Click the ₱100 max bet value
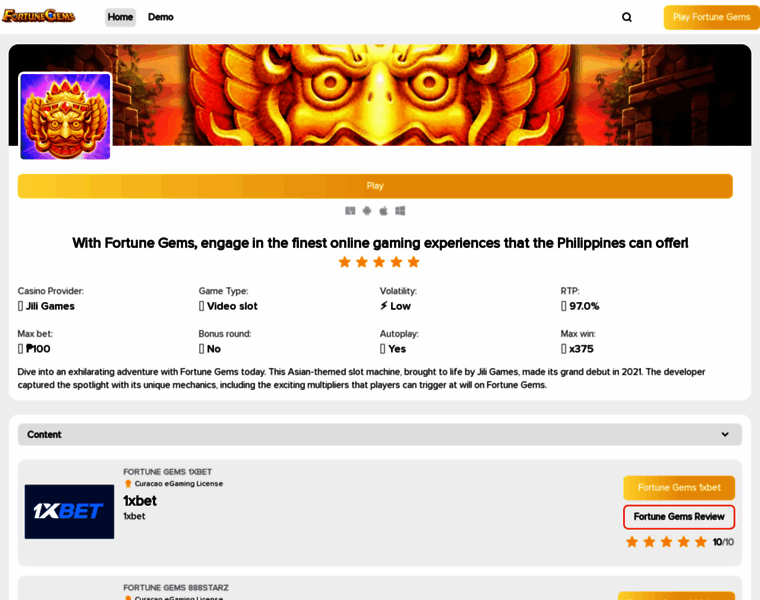760x600 pixels. point(38,349)
